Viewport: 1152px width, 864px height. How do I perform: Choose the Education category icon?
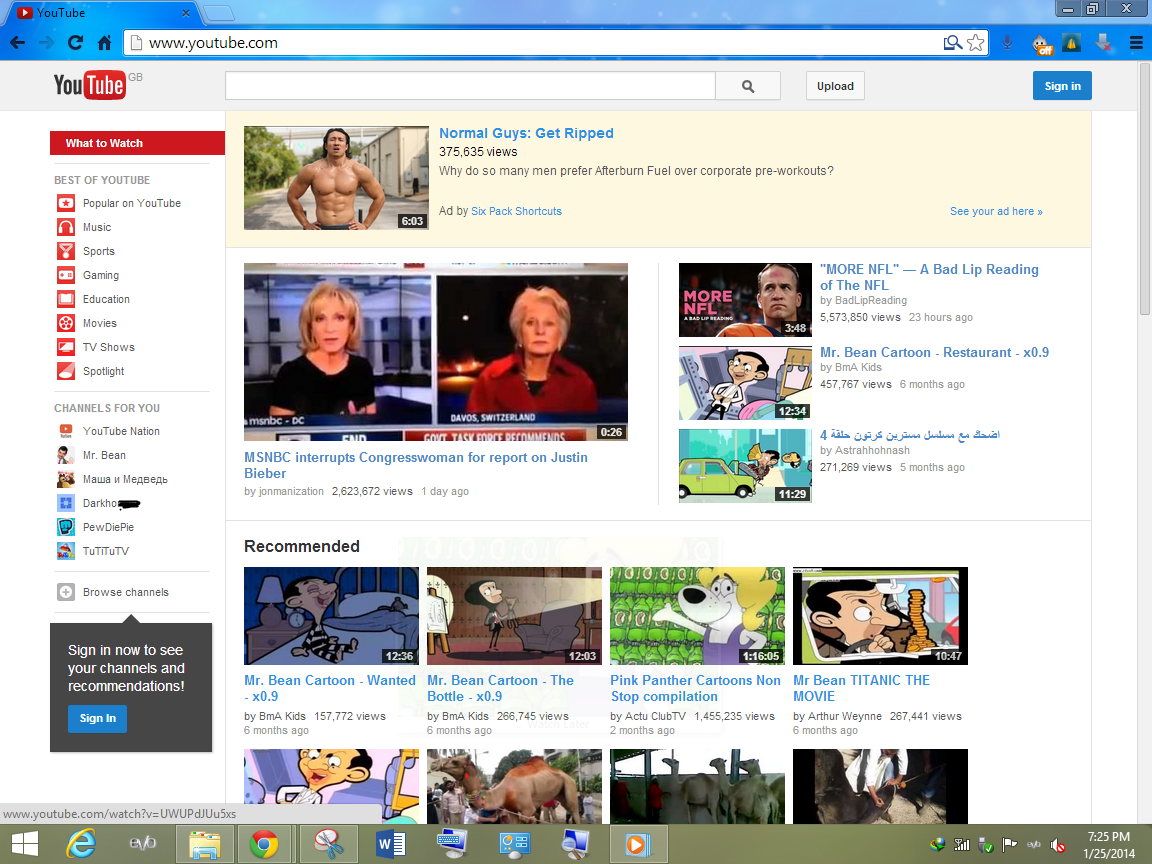point(66,299)
